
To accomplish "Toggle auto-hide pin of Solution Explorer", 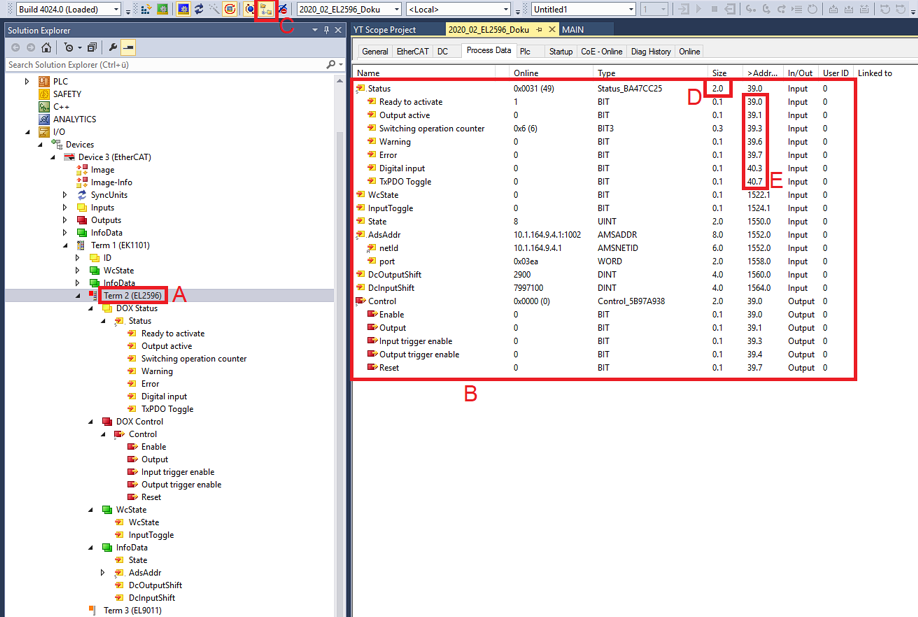I will pyautogui.click(x=326, y=30).
